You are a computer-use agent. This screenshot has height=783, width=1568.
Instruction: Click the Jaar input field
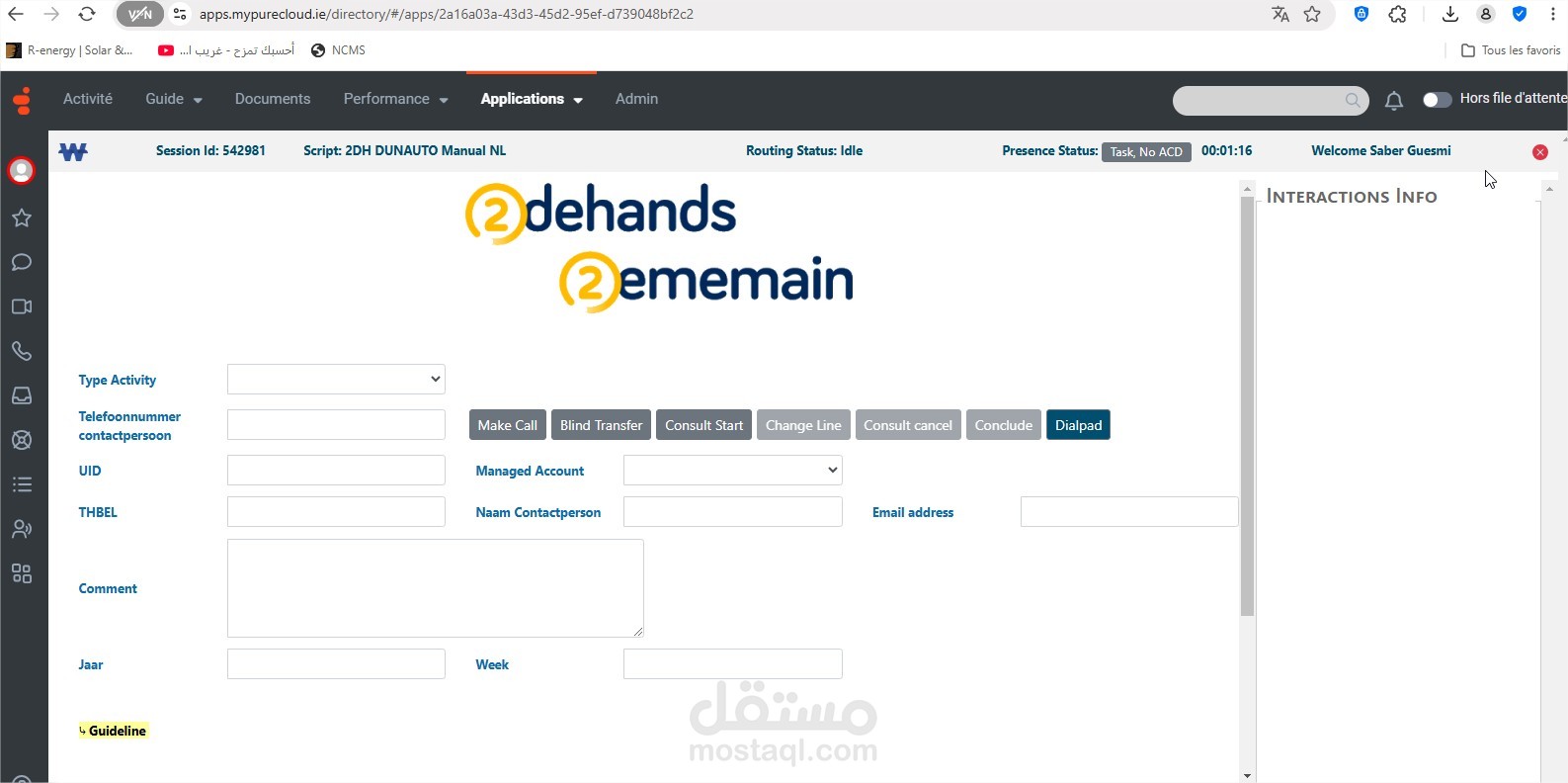point(336,664)
